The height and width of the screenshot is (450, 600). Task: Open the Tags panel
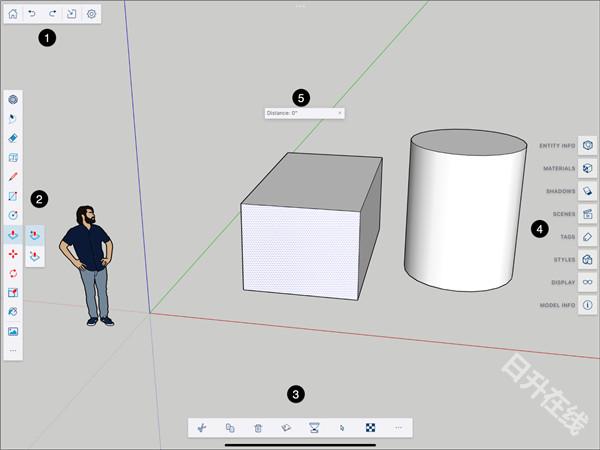click(x=587, y=237)
